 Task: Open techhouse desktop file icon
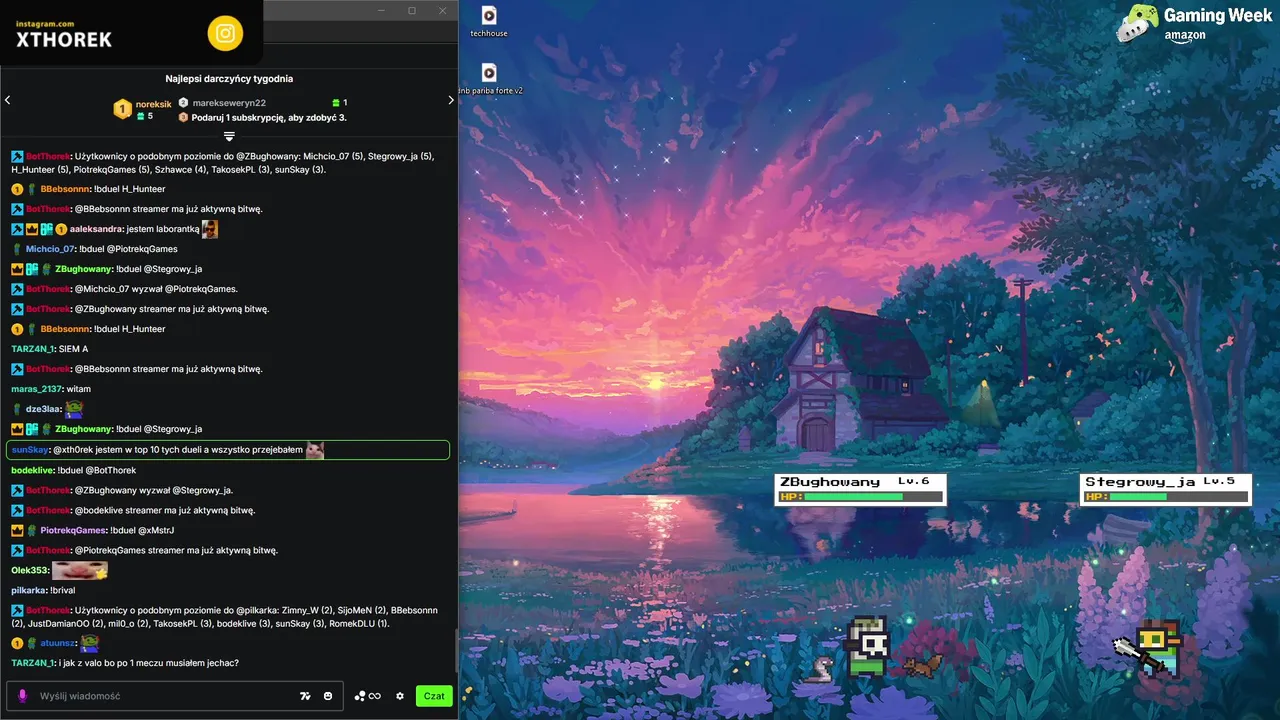(489, 21)
